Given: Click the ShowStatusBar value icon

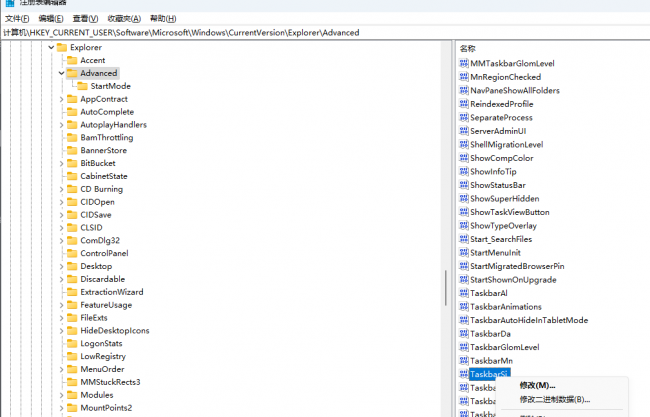Looking at the screenshot, I should pos(464,185).
